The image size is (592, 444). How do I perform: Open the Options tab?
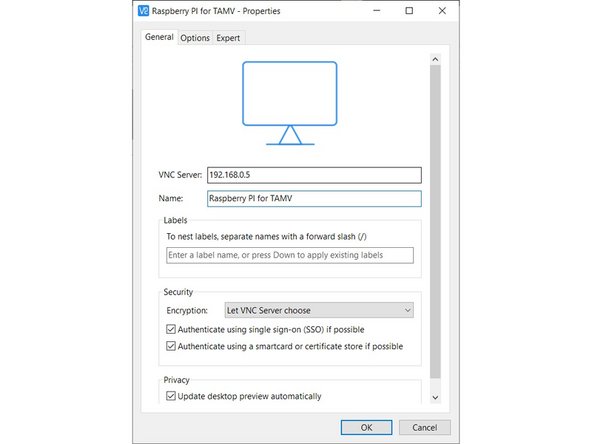(195, 38)
